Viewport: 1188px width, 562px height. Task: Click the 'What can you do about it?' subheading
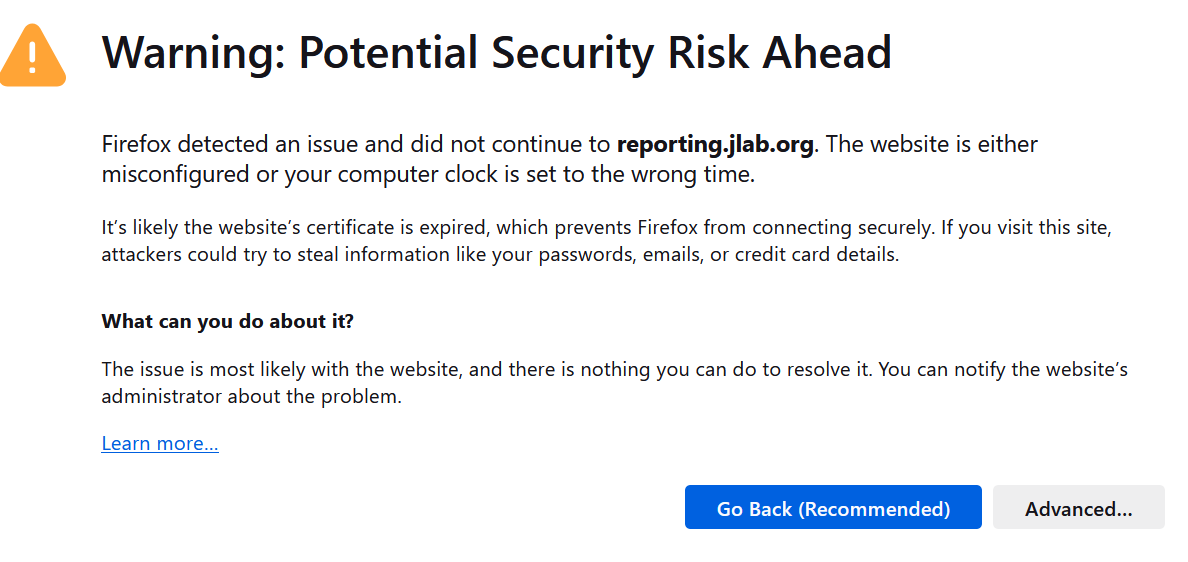[228, 322]
